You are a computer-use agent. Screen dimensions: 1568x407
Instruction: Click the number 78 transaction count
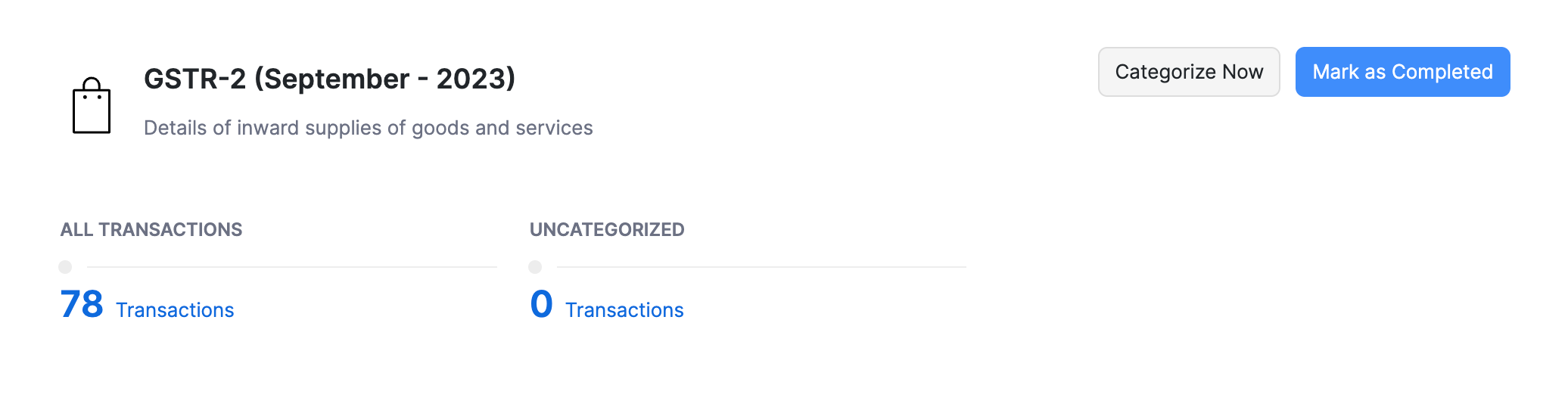coord(82,305)
